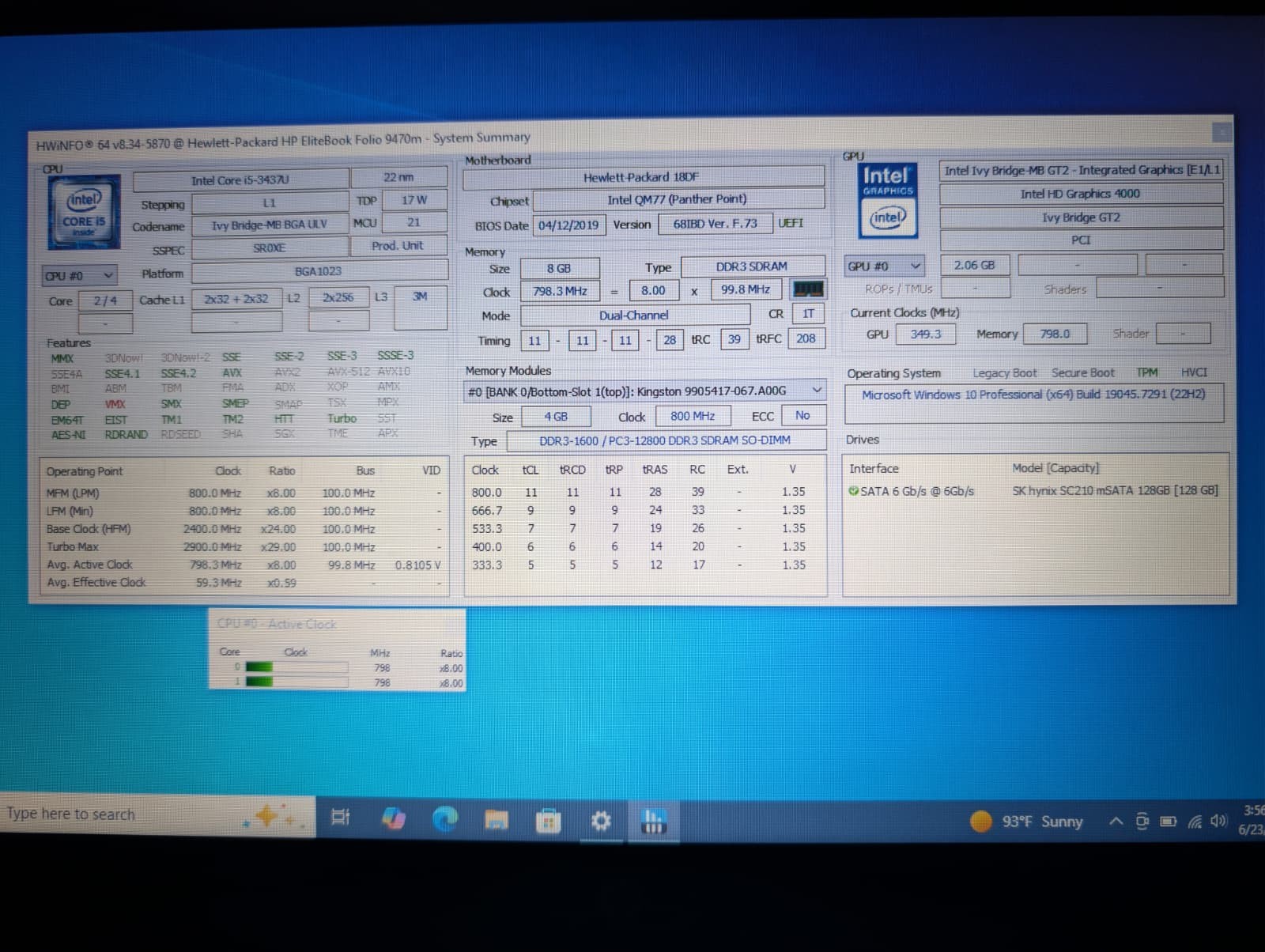The height and width of the screenshot is (952, 1265).
Task: Close the HWiNFO System Summary window
Action: tap(1222, 131)
